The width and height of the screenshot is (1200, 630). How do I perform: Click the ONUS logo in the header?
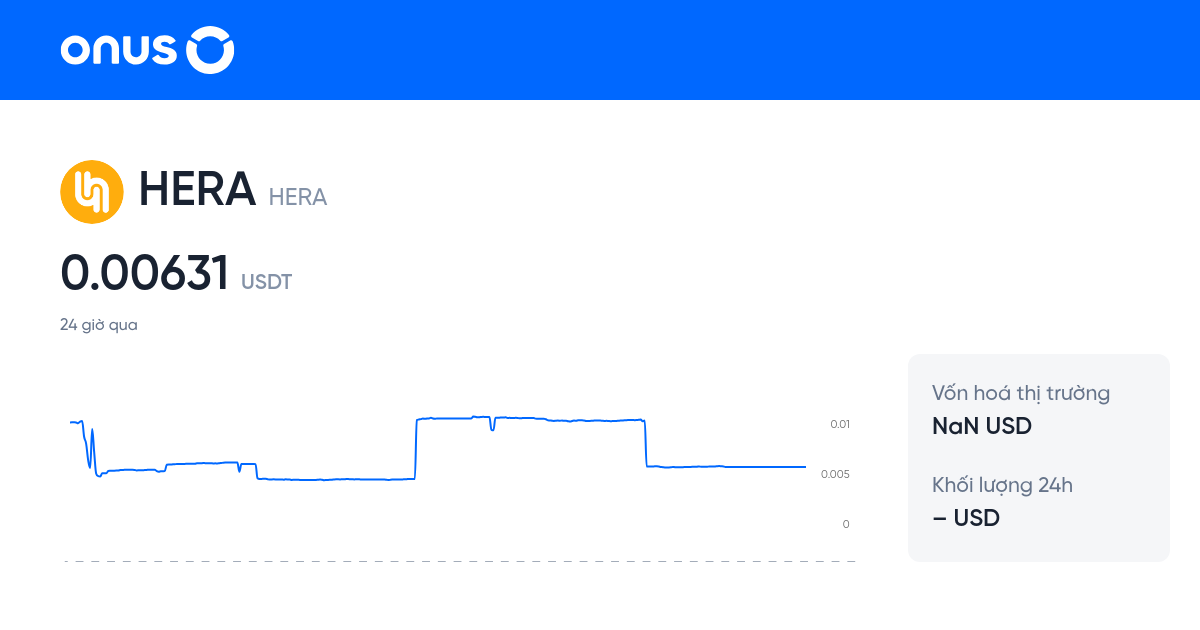[146, 50]
